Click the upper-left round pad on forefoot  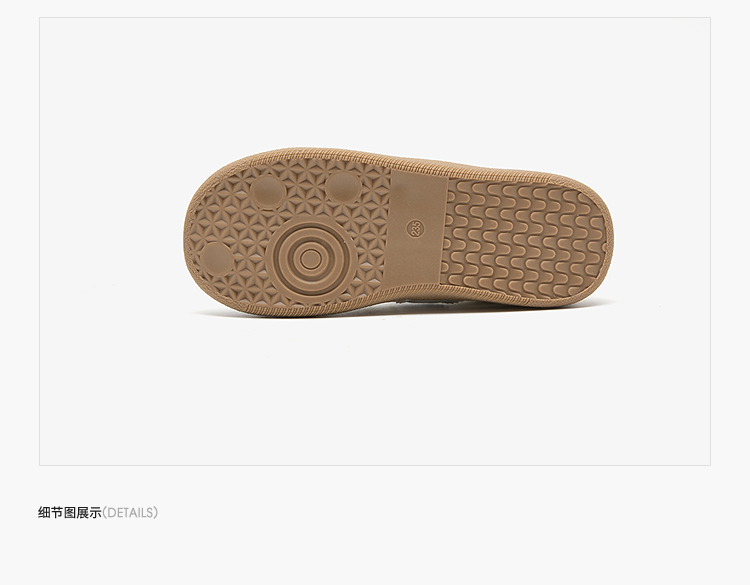(268, 192)
